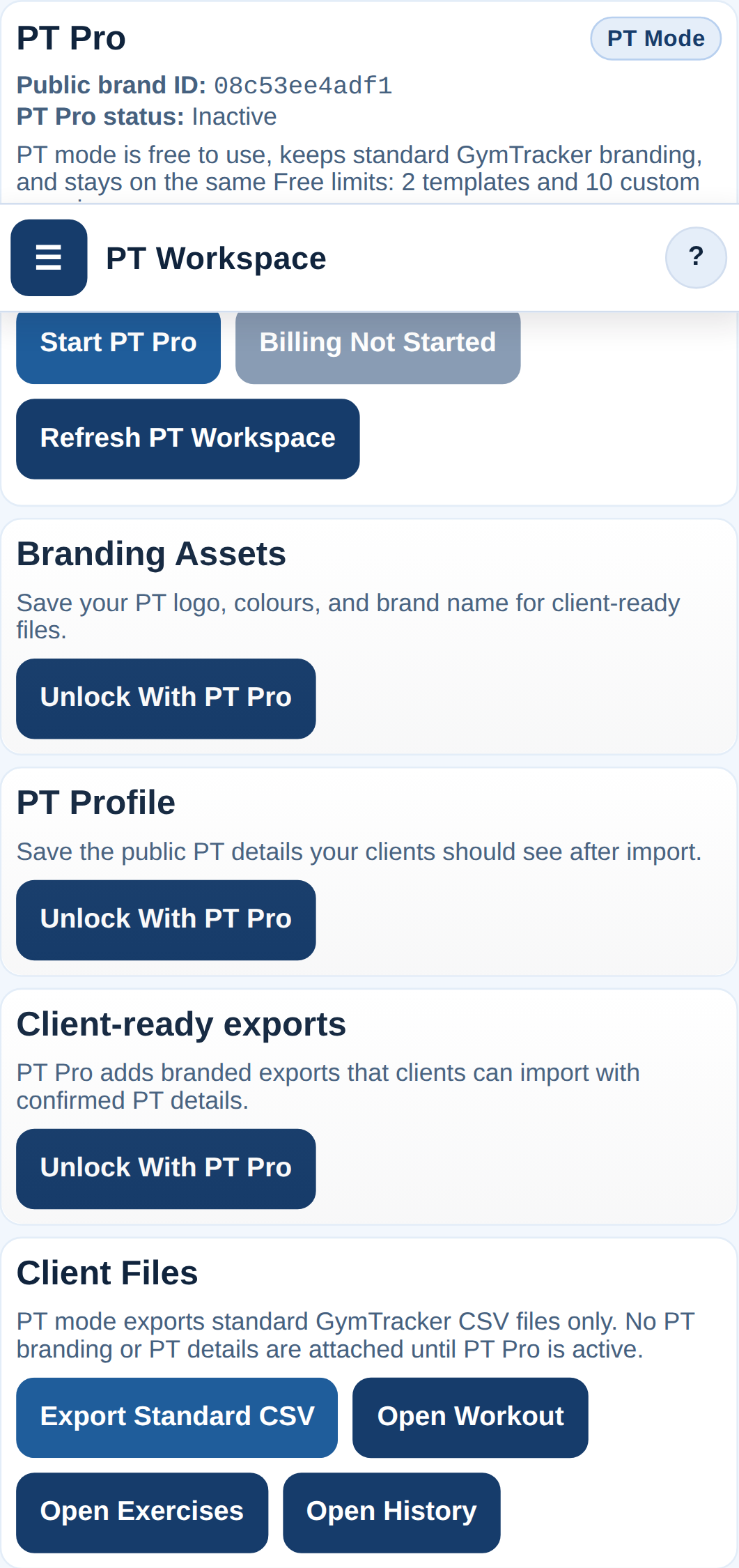Click the Client-ready exports description text
Viewport: 739px width, 1568px height.
tap(327, 1086)
